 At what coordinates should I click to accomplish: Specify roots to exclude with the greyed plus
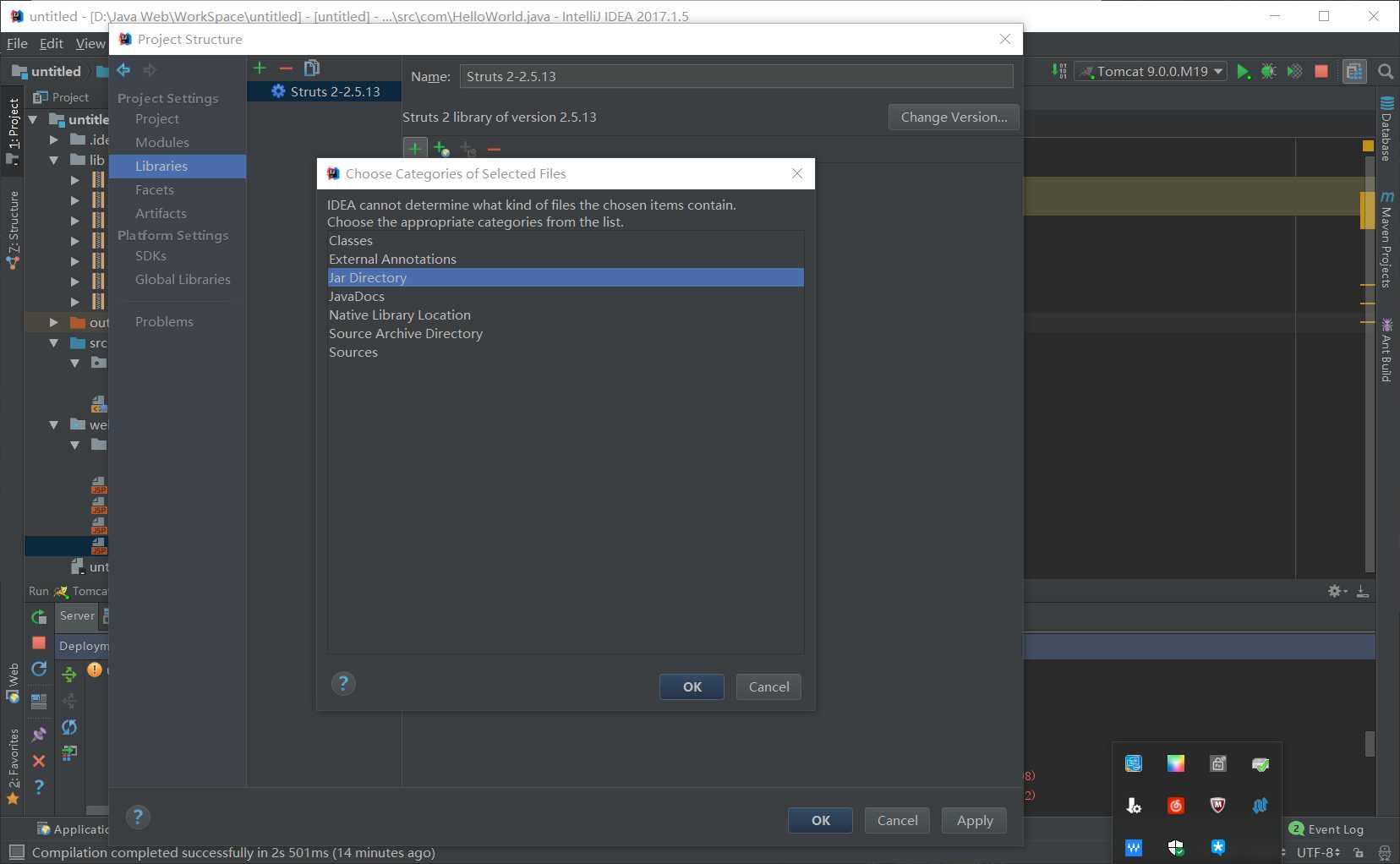[x=468, y=149]
